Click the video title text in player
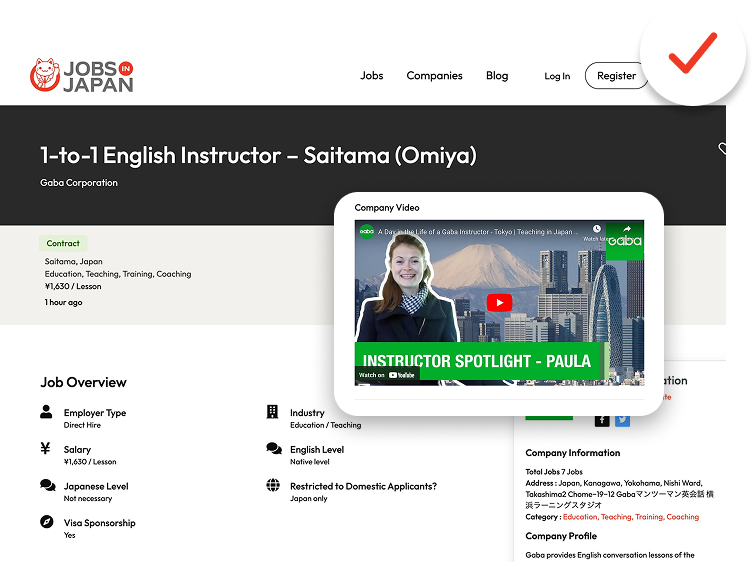Screen dimensions: 754x562 [x=478, y=232]
